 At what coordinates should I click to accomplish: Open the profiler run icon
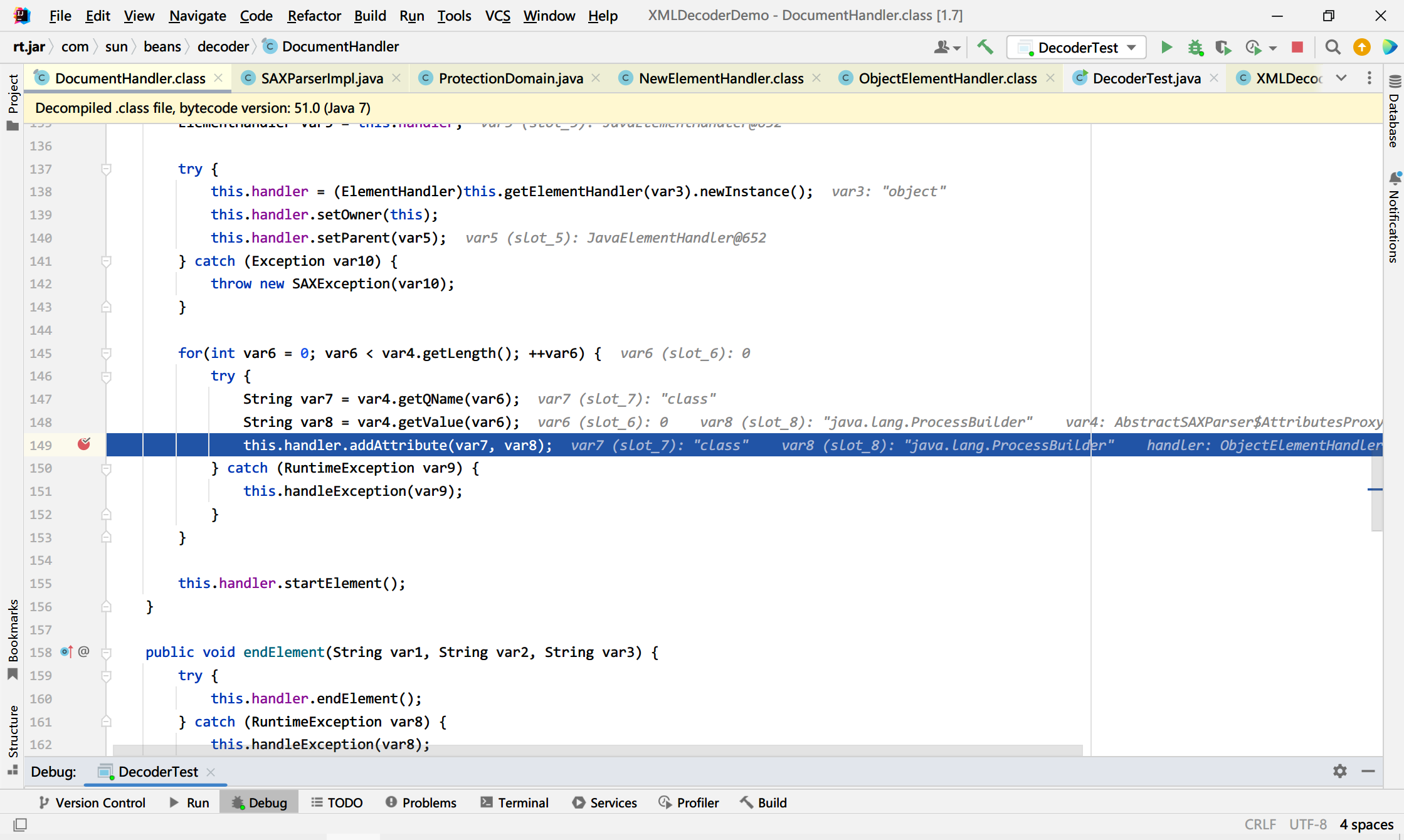click(1253, 48)
